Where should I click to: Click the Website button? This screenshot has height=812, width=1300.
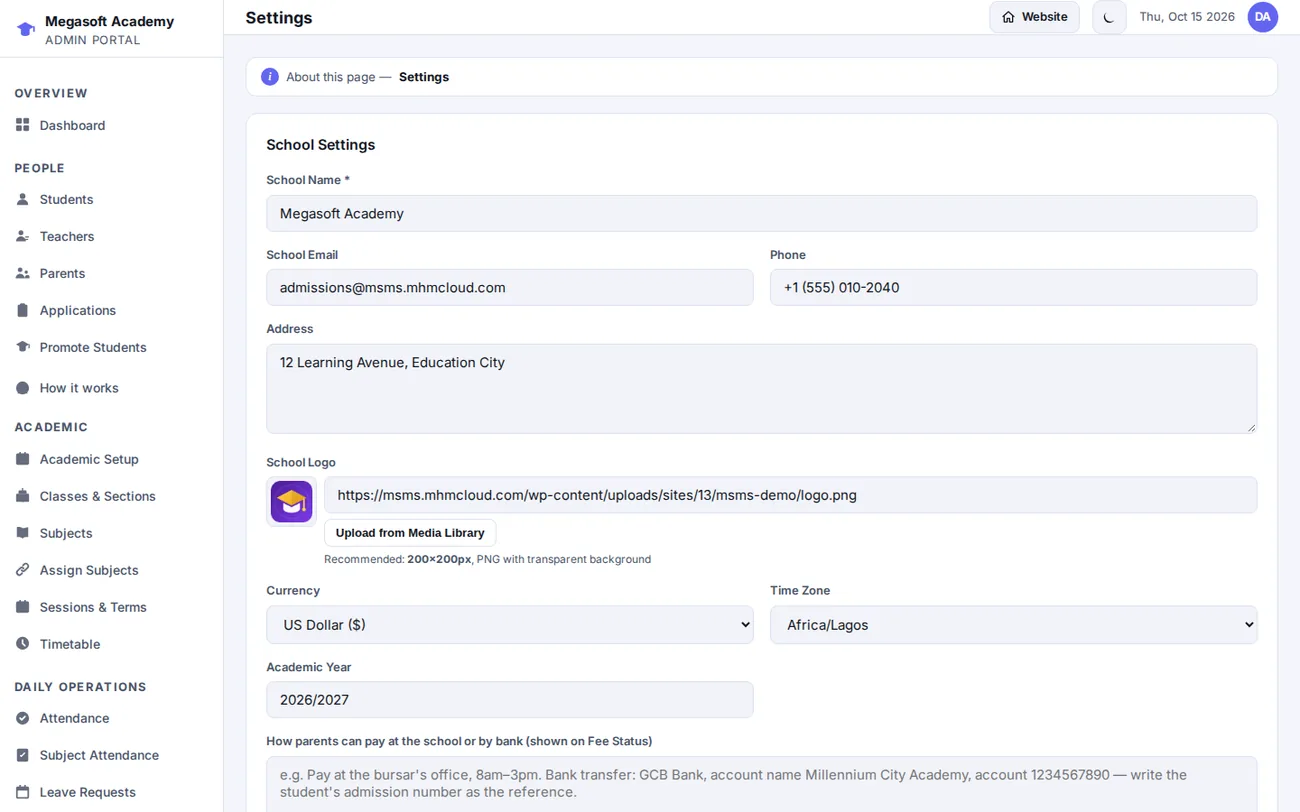click(x=1034, y=17)
